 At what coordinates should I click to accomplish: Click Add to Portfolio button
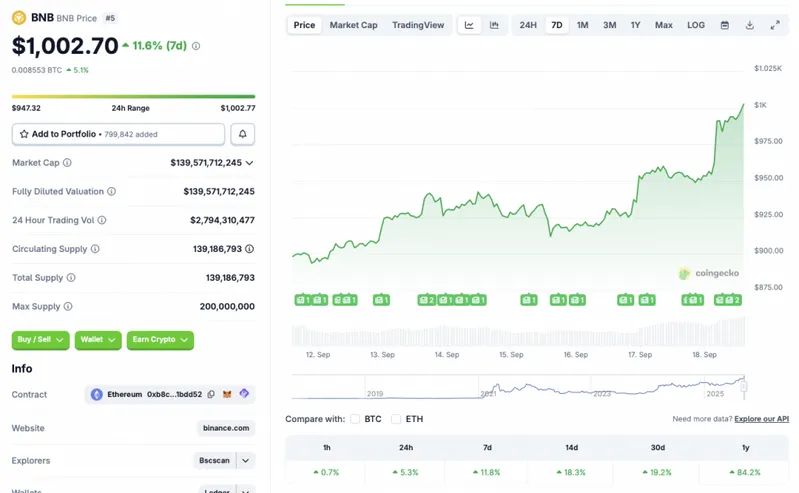[x=118, y=134]
